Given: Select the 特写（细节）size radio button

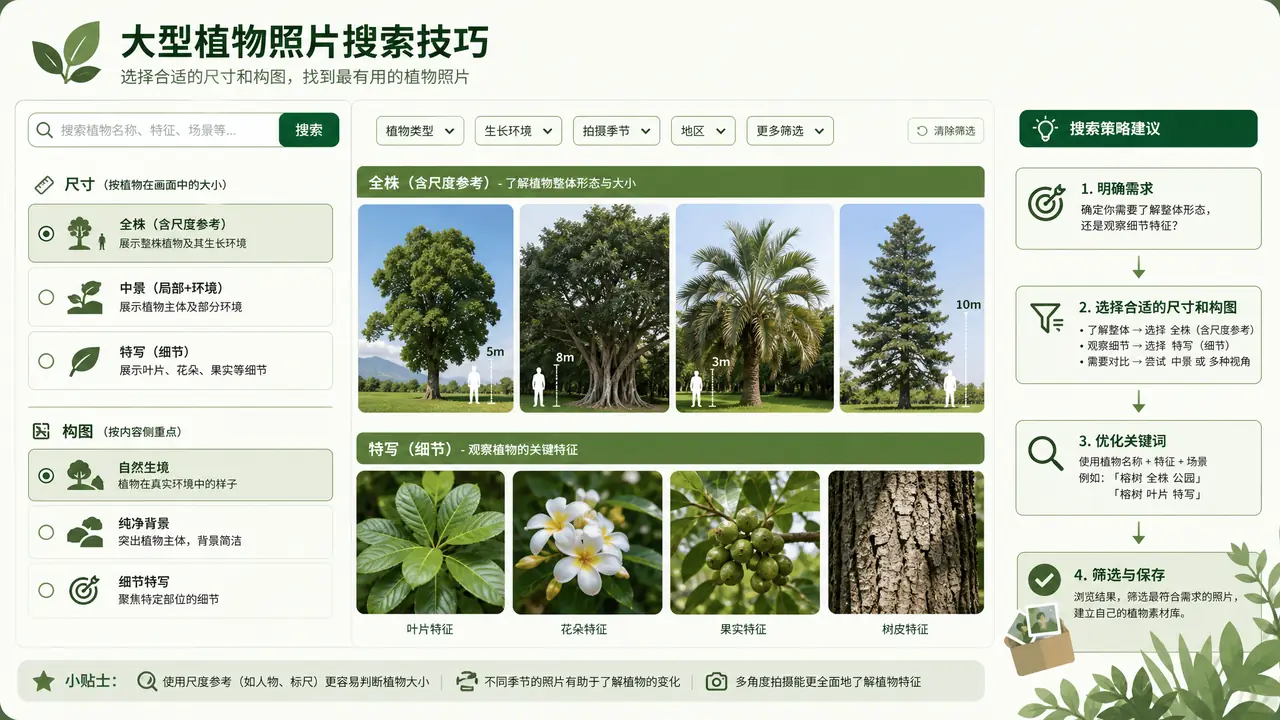Looking at the screenshot, I should 46,361.
